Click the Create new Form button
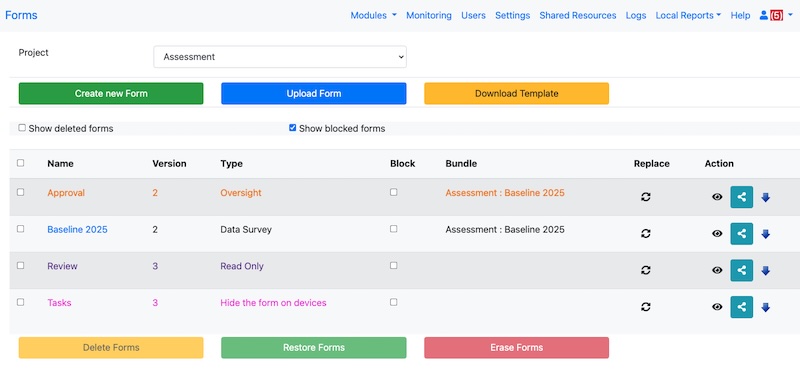This screenshot has width=800, height=373. (x=111, y=93)
